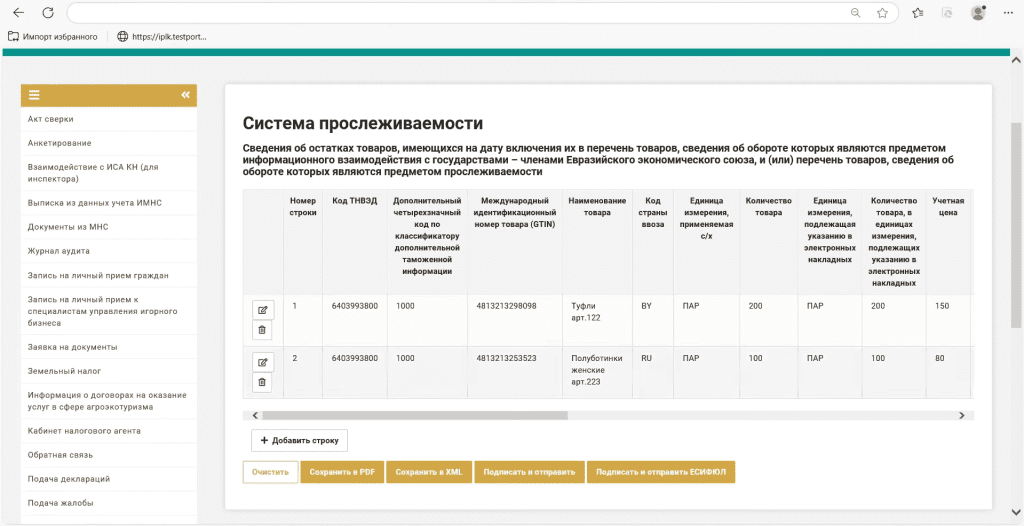Click the Система прослеживаемости heading
The width and height of the screenshot is (1024, 526).
point(362,123)
